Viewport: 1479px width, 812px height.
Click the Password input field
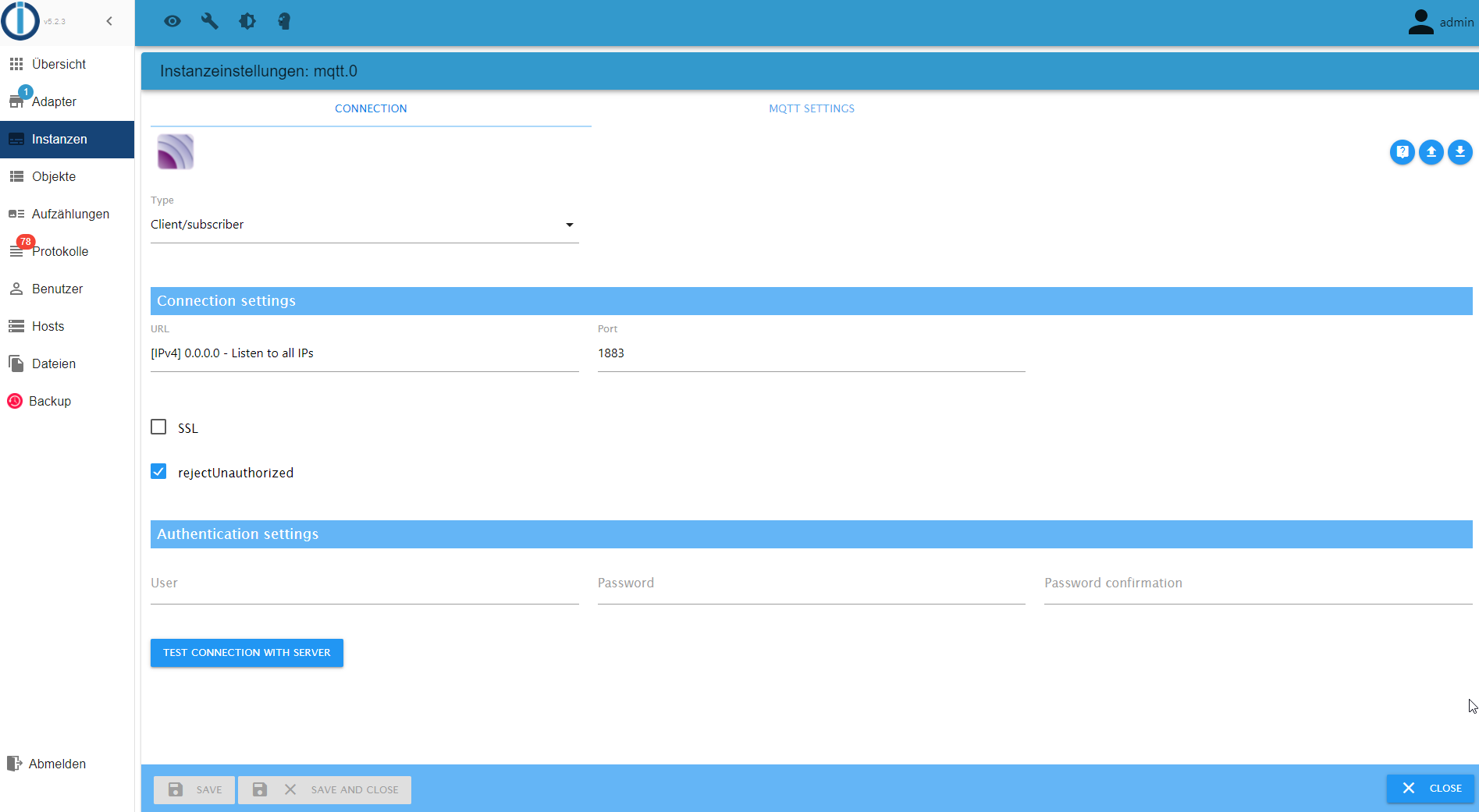pyautogui.click(x=812, y=583)
